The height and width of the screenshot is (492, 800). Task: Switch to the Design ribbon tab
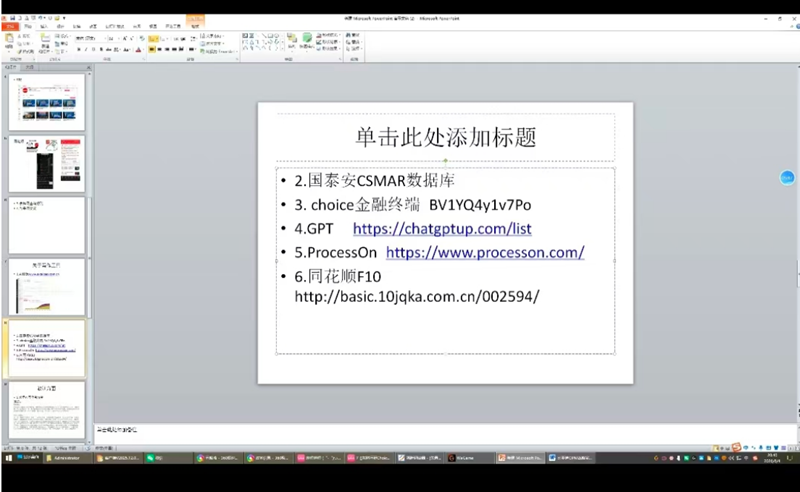[x=60, y=26]
